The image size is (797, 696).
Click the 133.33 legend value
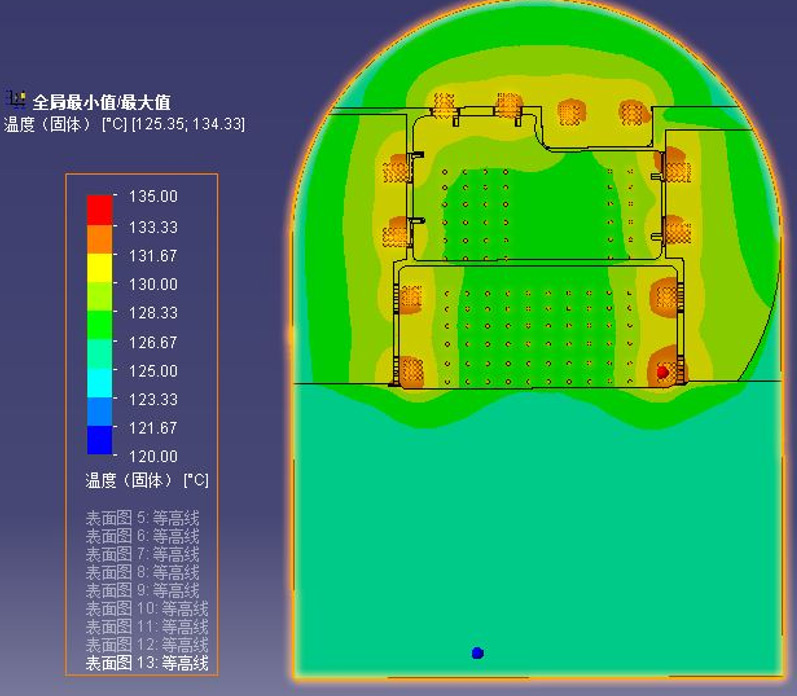tap(153, 227)
